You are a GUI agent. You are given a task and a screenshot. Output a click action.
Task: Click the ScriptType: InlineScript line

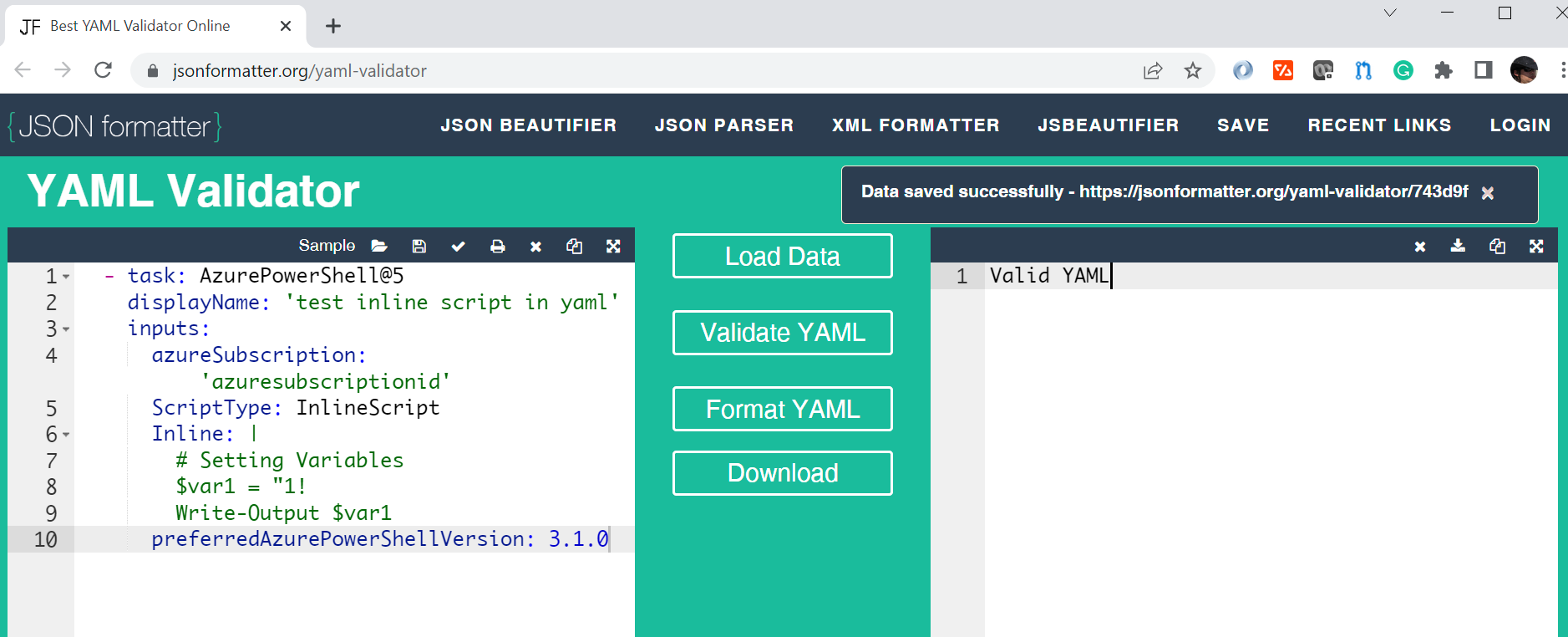(x=296, y=408)
